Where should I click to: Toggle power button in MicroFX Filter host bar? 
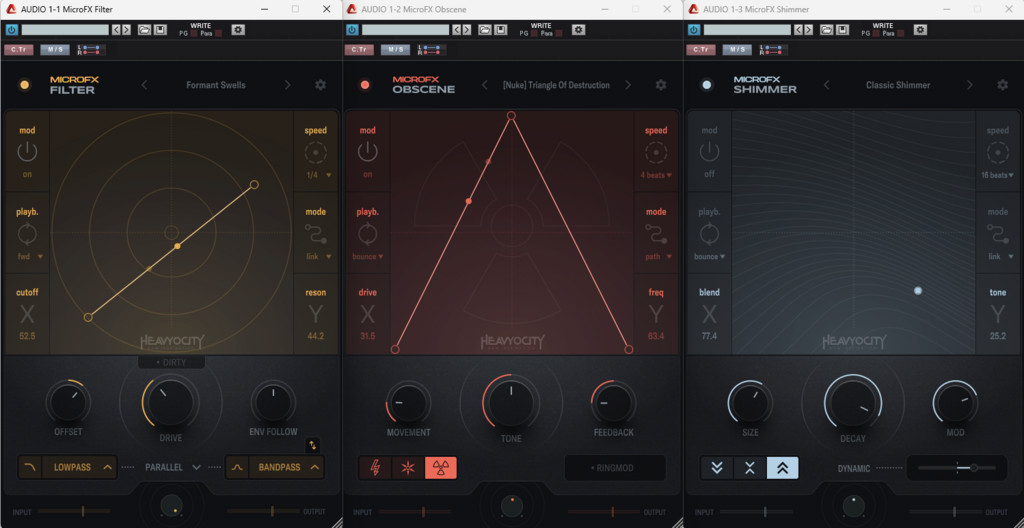point(11,29)
